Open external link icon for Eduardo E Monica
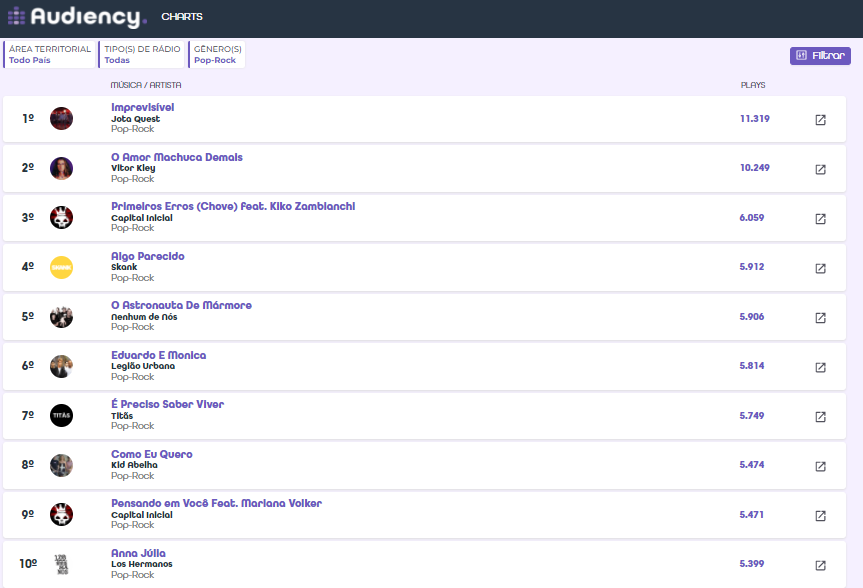Image resolution: width=863 pixels, height=588 pixels. [x=820, y=368]
